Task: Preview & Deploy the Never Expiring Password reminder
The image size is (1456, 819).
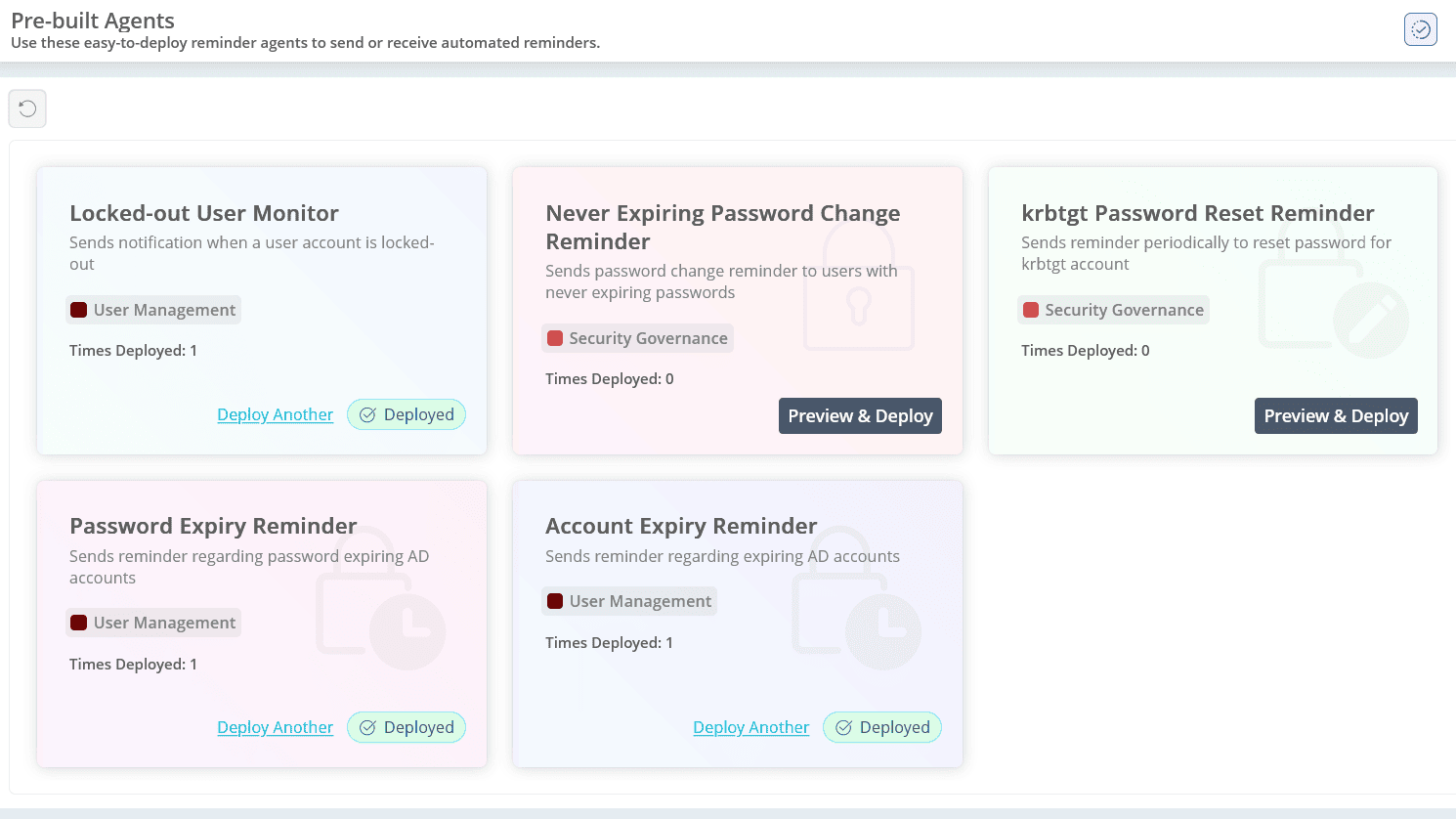Action: (x=860, y=416)
